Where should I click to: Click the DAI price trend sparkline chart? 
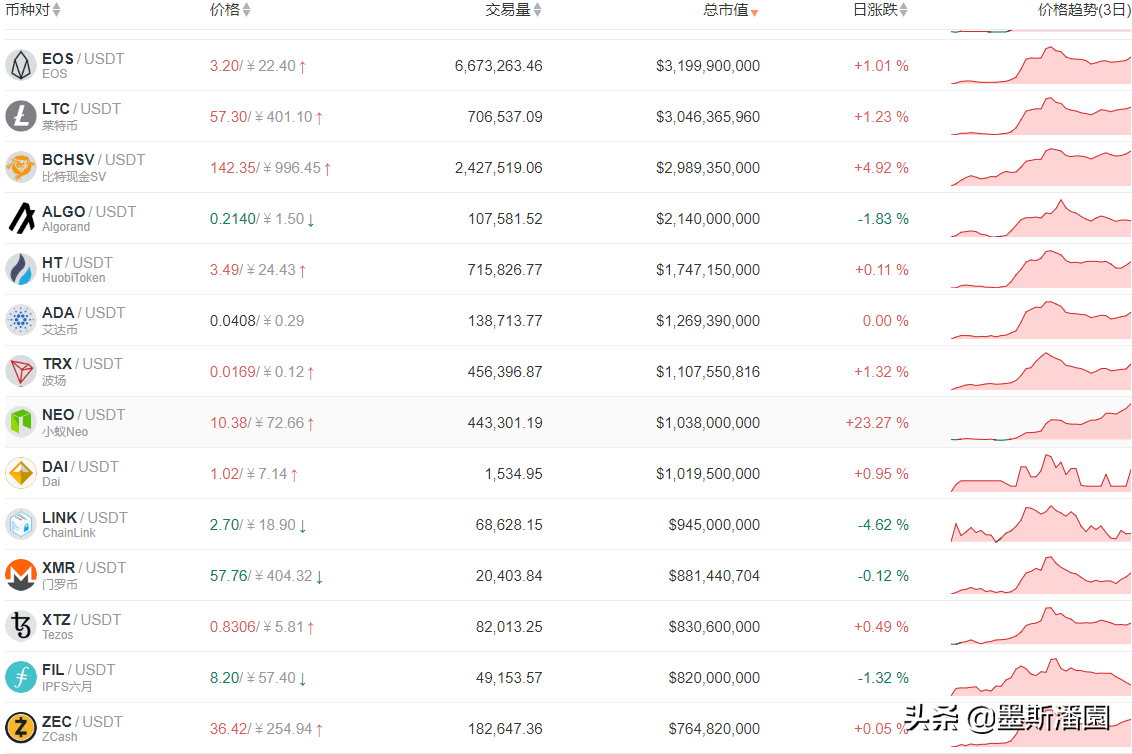1040,472
